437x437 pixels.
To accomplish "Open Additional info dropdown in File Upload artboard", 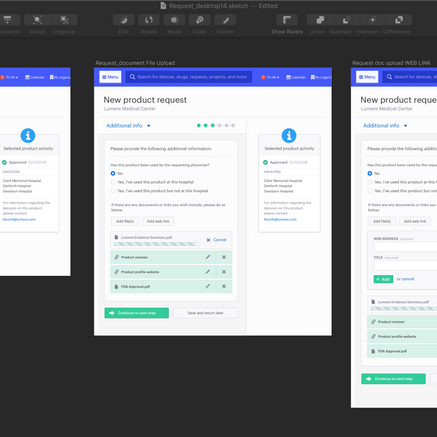I will tap(128, 126).
